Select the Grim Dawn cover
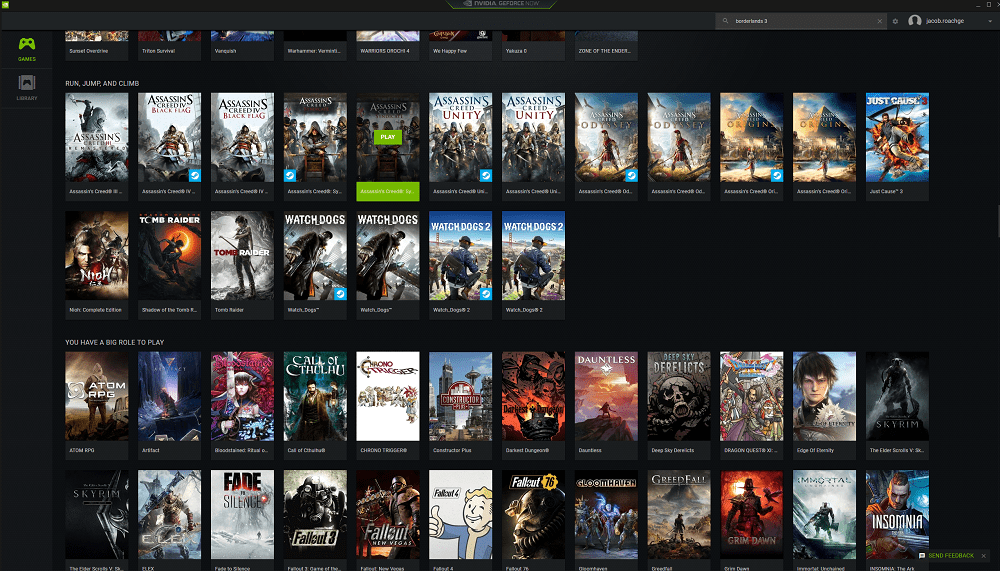Image resolution: width=1000 pixels, height=571 pixels. coord(751,515)
